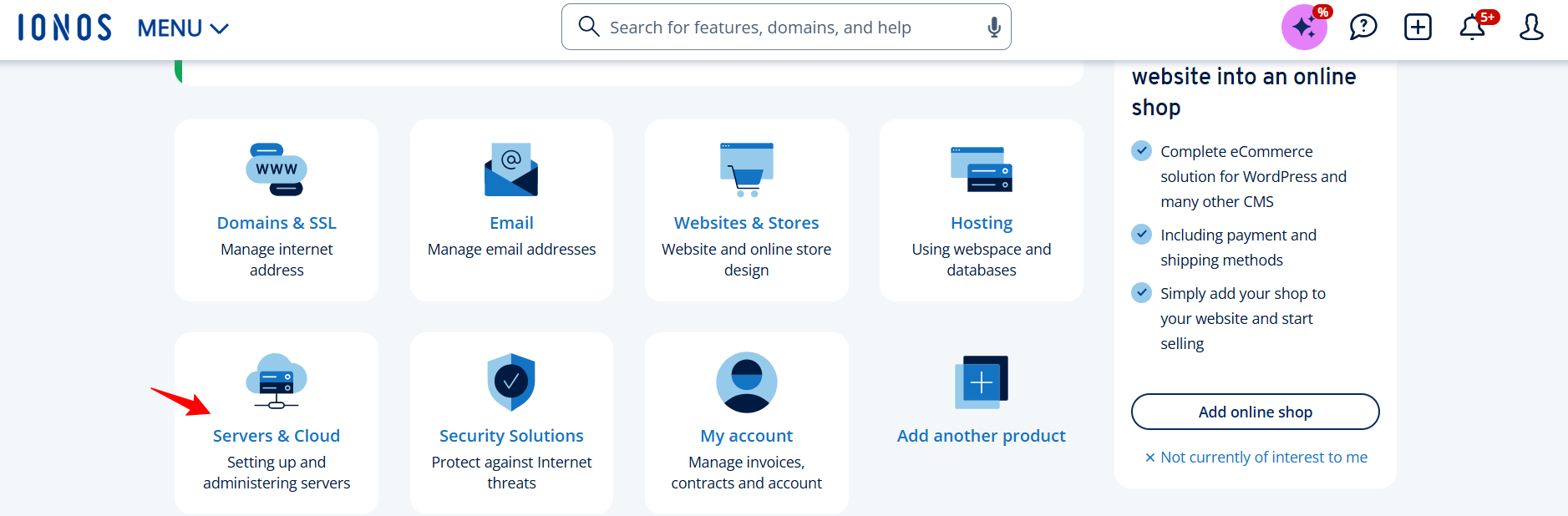Activate the microphone voice search icon
Screen dimensions: 1568x516
(x=994, y=28)
